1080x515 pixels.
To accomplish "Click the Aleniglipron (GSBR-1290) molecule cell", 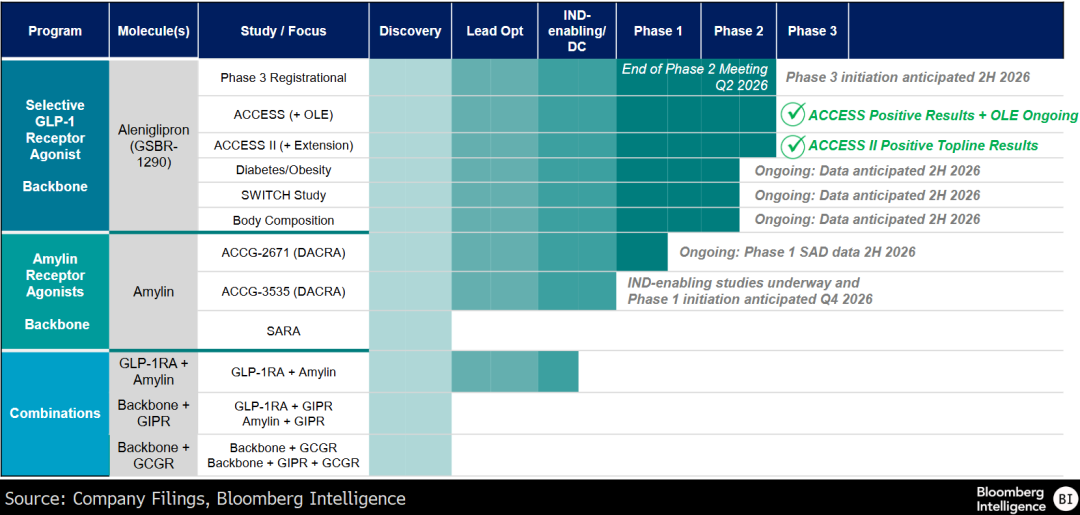I will pos(153,145).
